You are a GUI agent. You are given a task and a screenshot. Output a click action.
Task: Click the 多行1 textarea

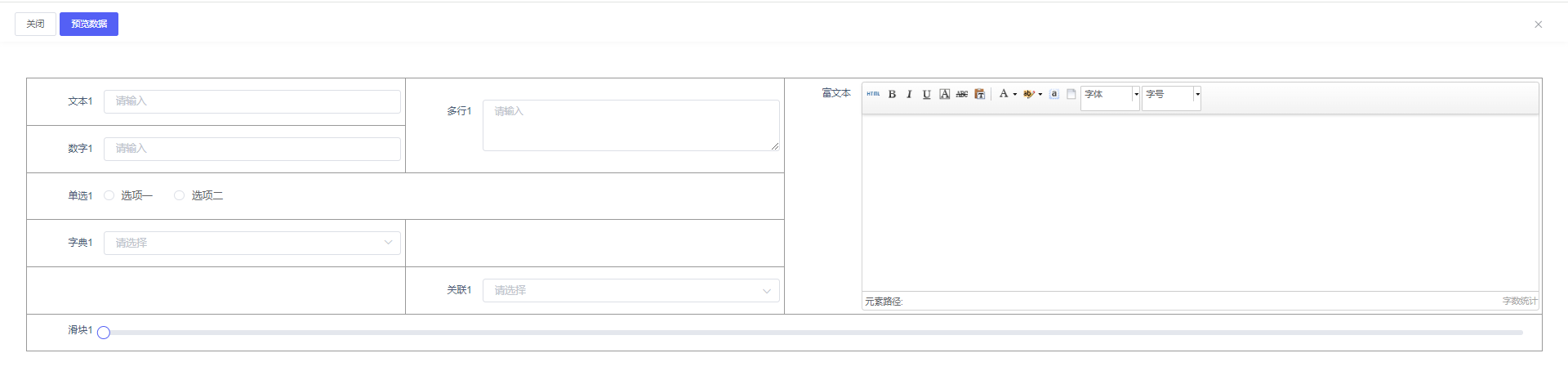click(630, 125)
